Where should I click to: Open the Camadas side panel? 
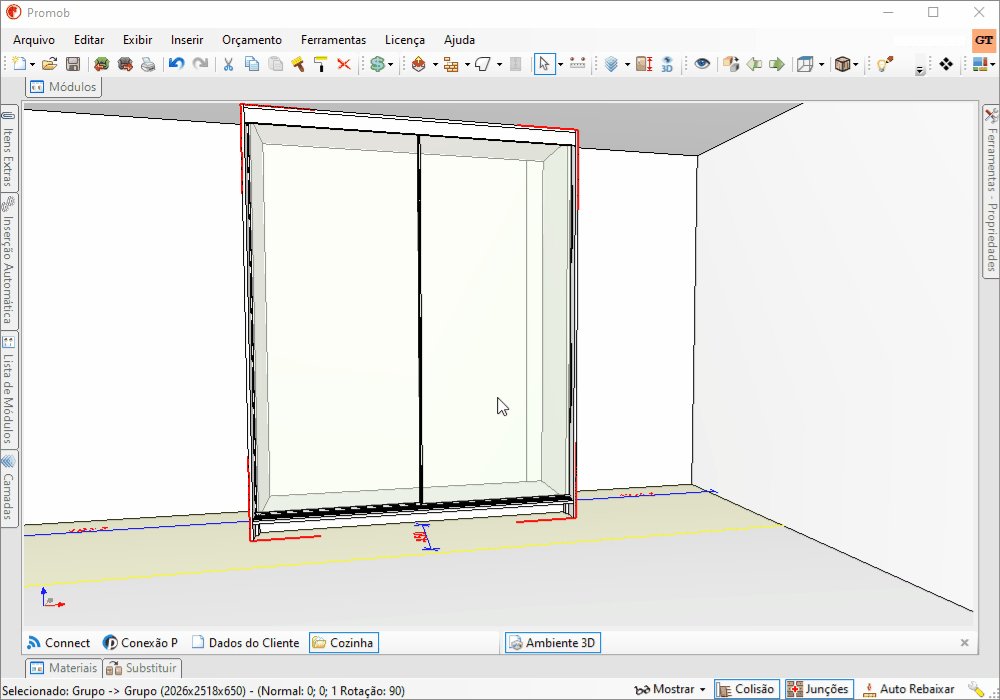pos(8,488)
